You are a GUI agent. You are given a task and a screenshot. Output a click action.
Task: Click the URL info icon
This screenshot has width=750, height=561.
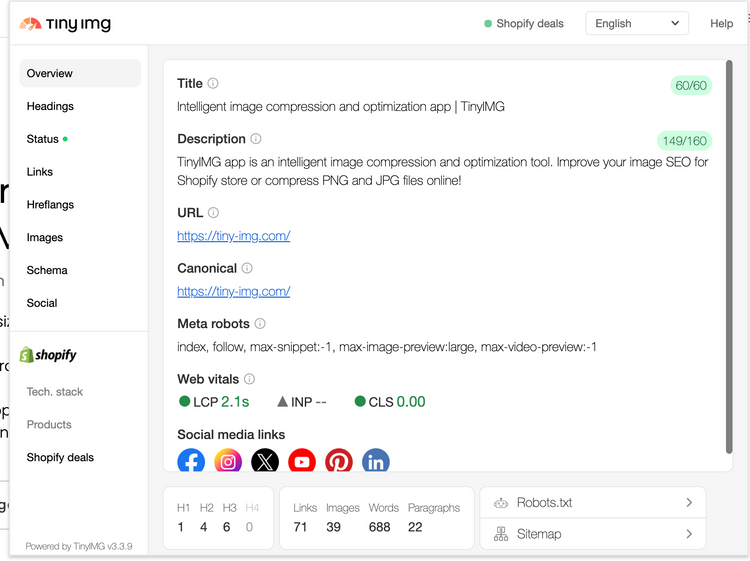coord(214,212)
